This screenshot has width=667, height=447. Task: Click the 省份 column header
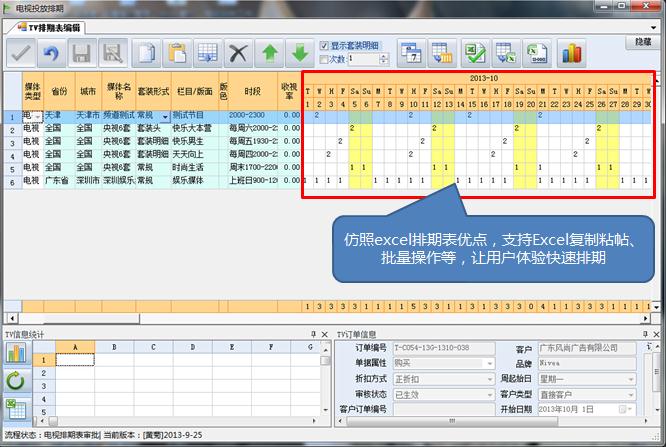pos(59,91)
